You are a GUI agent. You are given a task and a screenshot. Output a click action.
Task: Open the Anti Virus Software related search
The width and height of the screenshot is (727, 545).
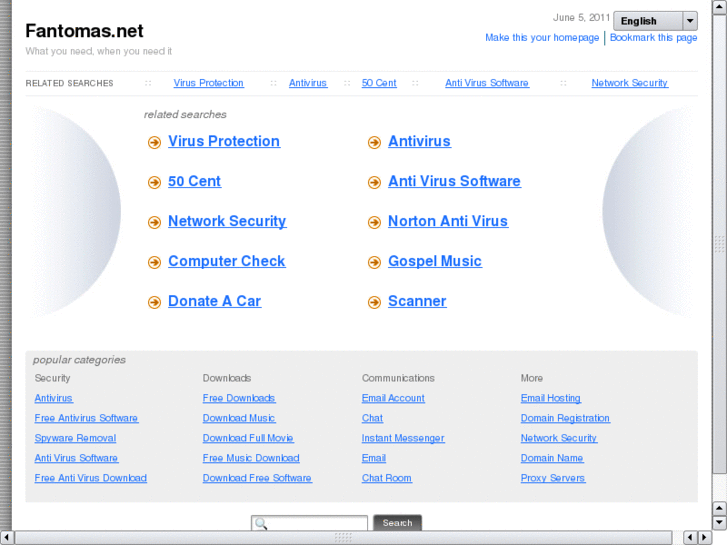(x=454, y=182)
